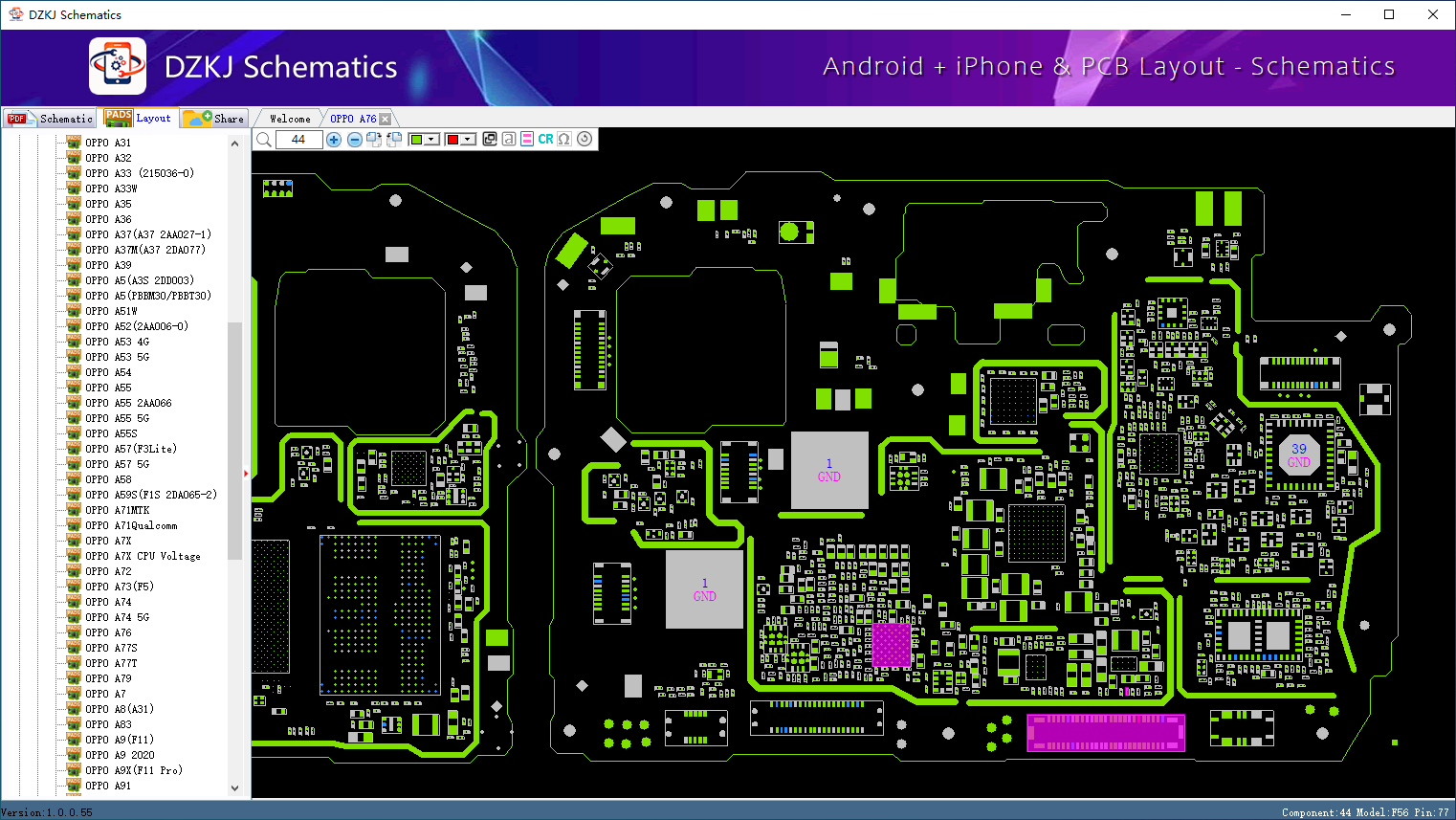Open 'OPPO A37(A37 2AA027-1)' entry
This screenshot has width=1456, height=820.
point(148,234)
